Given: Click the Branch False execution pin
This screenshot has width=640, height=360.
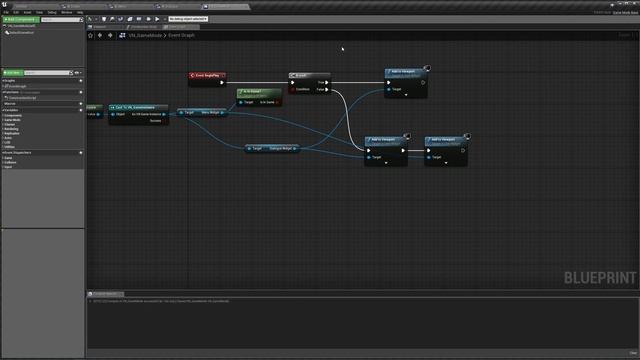Looking at the screenshot, I should [x=327, y=89].
